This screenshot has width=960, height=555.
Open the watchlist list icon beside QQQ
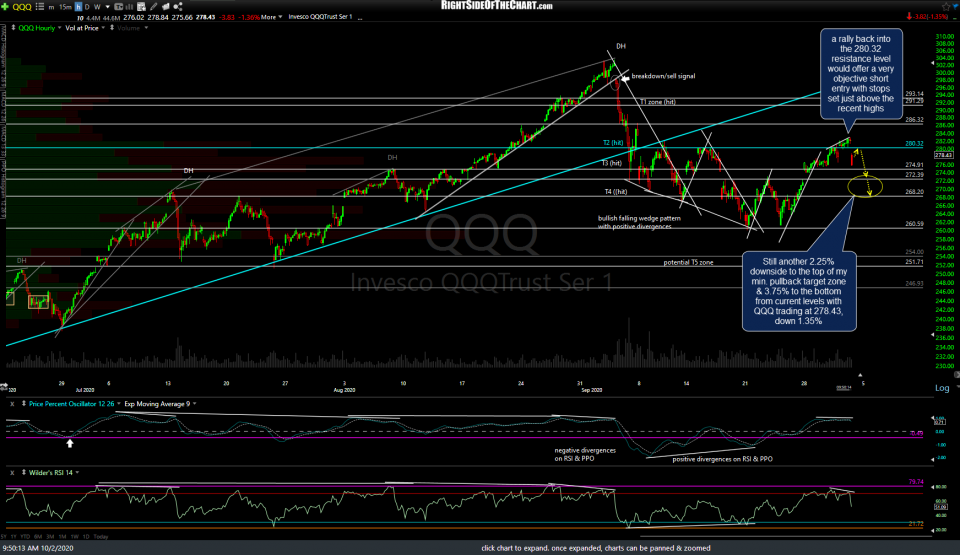tap(40, 7)
